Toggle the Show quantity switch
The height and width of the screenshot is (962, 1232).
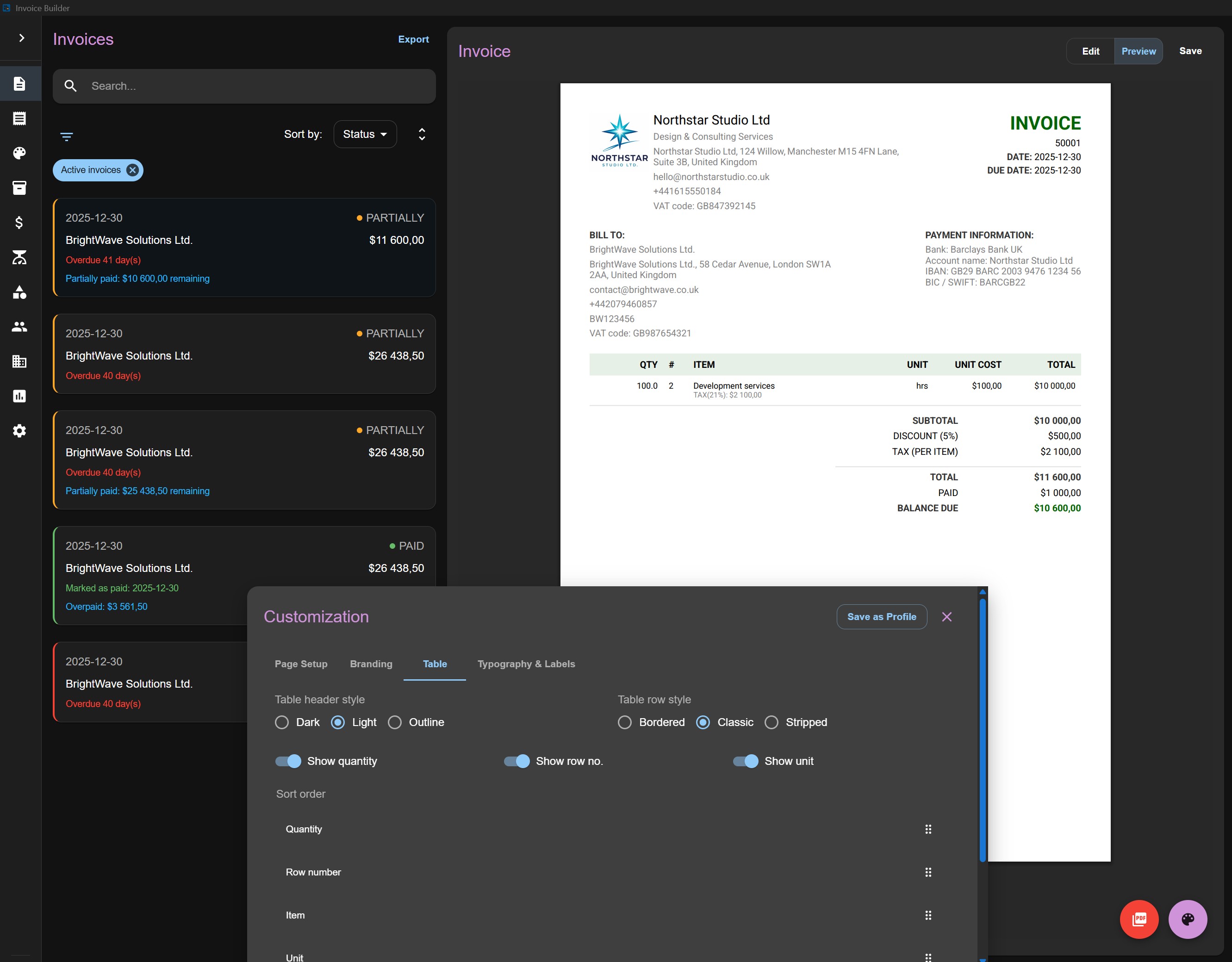[288, 761]
